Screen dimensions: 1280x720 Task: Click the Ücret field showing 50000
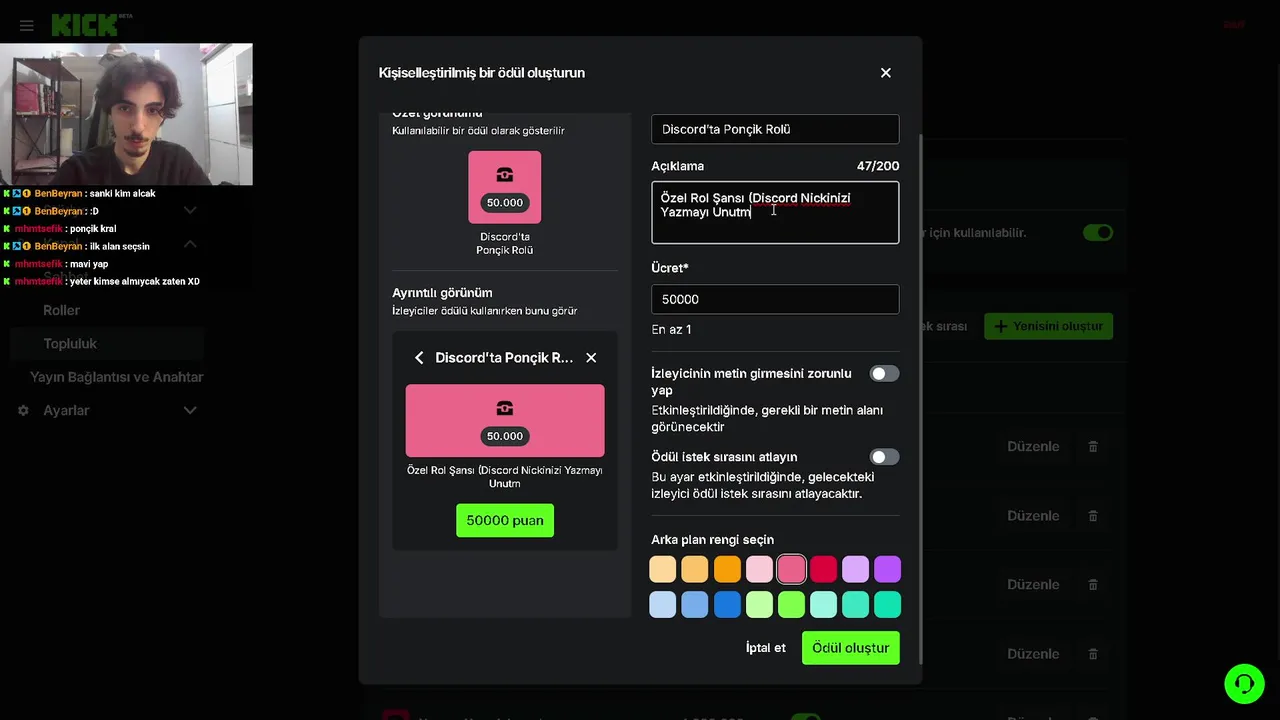tap(775, 299)
